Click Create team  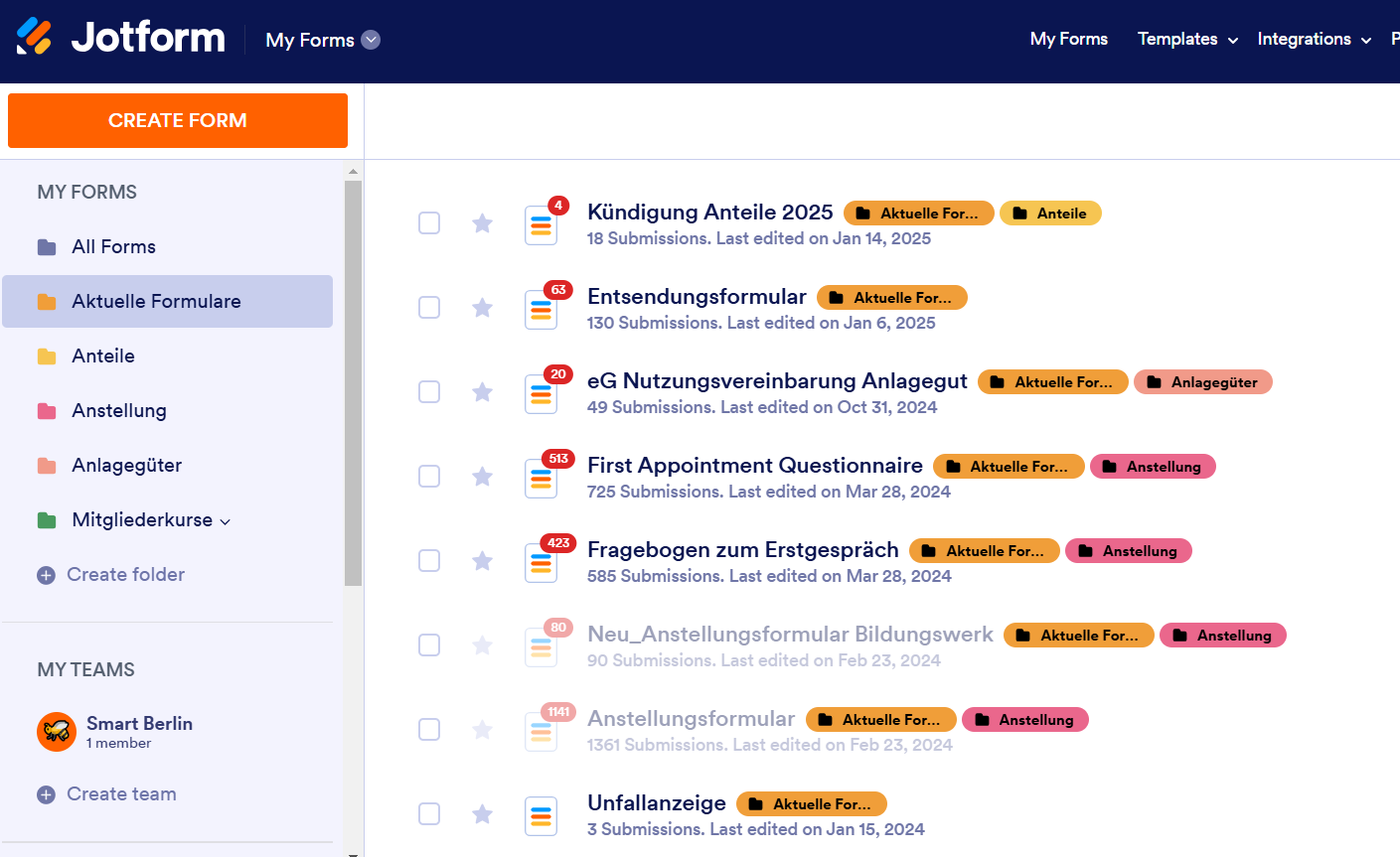[x=121, y=793]
